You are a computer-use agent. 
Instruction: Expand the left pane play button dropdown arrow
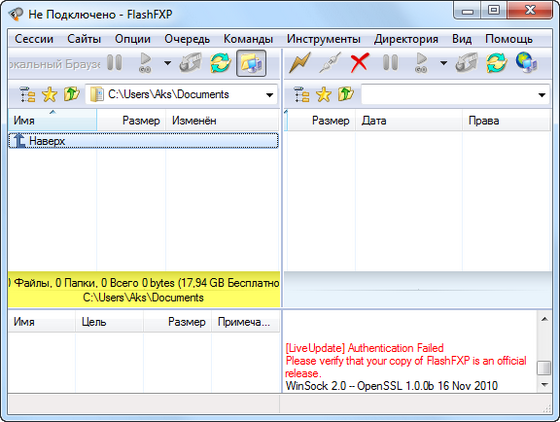tap(167, 63)
